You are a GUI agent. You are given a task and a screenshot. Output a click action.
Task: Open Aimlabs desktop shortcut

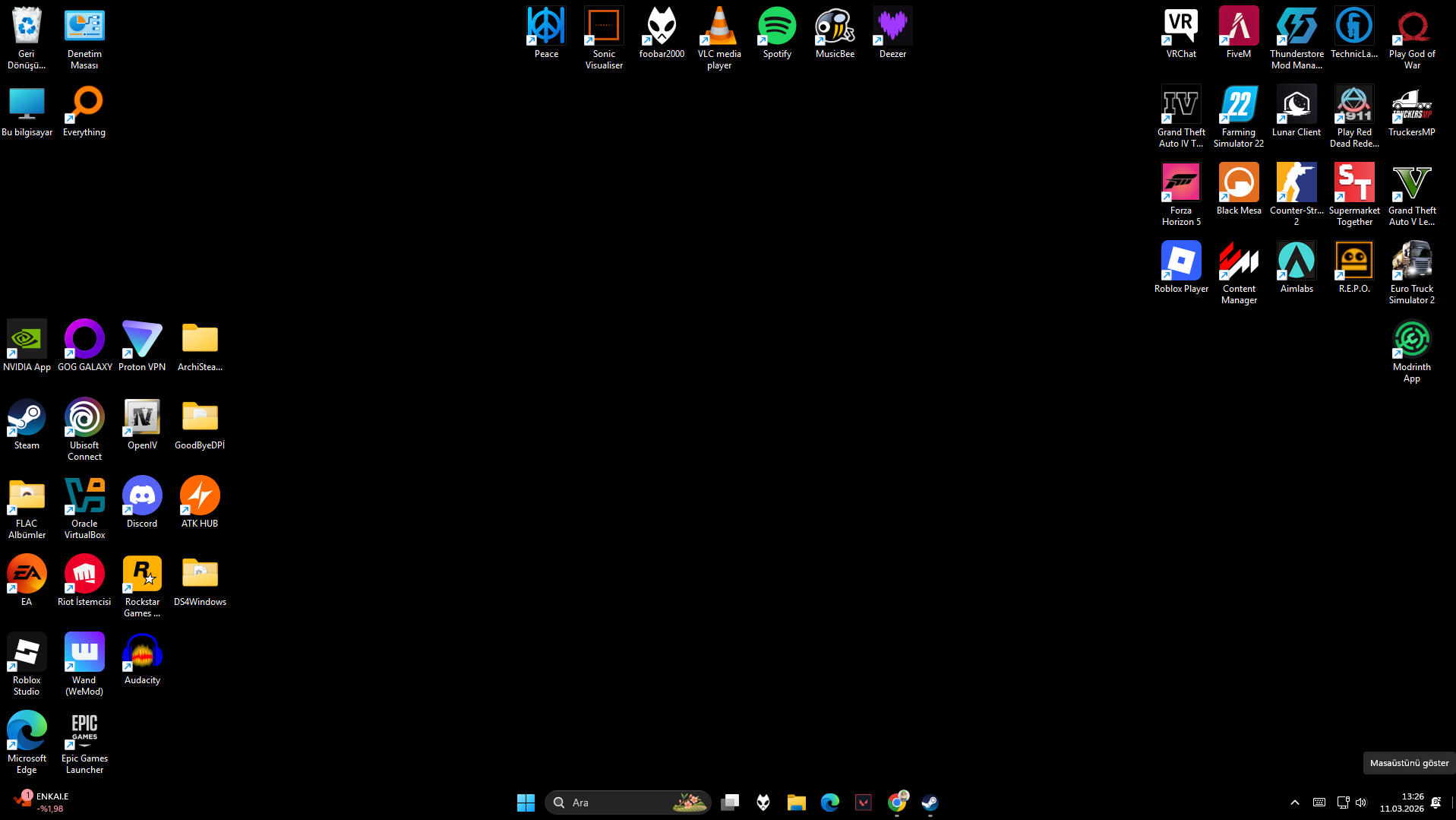[x=1297, y=268]
